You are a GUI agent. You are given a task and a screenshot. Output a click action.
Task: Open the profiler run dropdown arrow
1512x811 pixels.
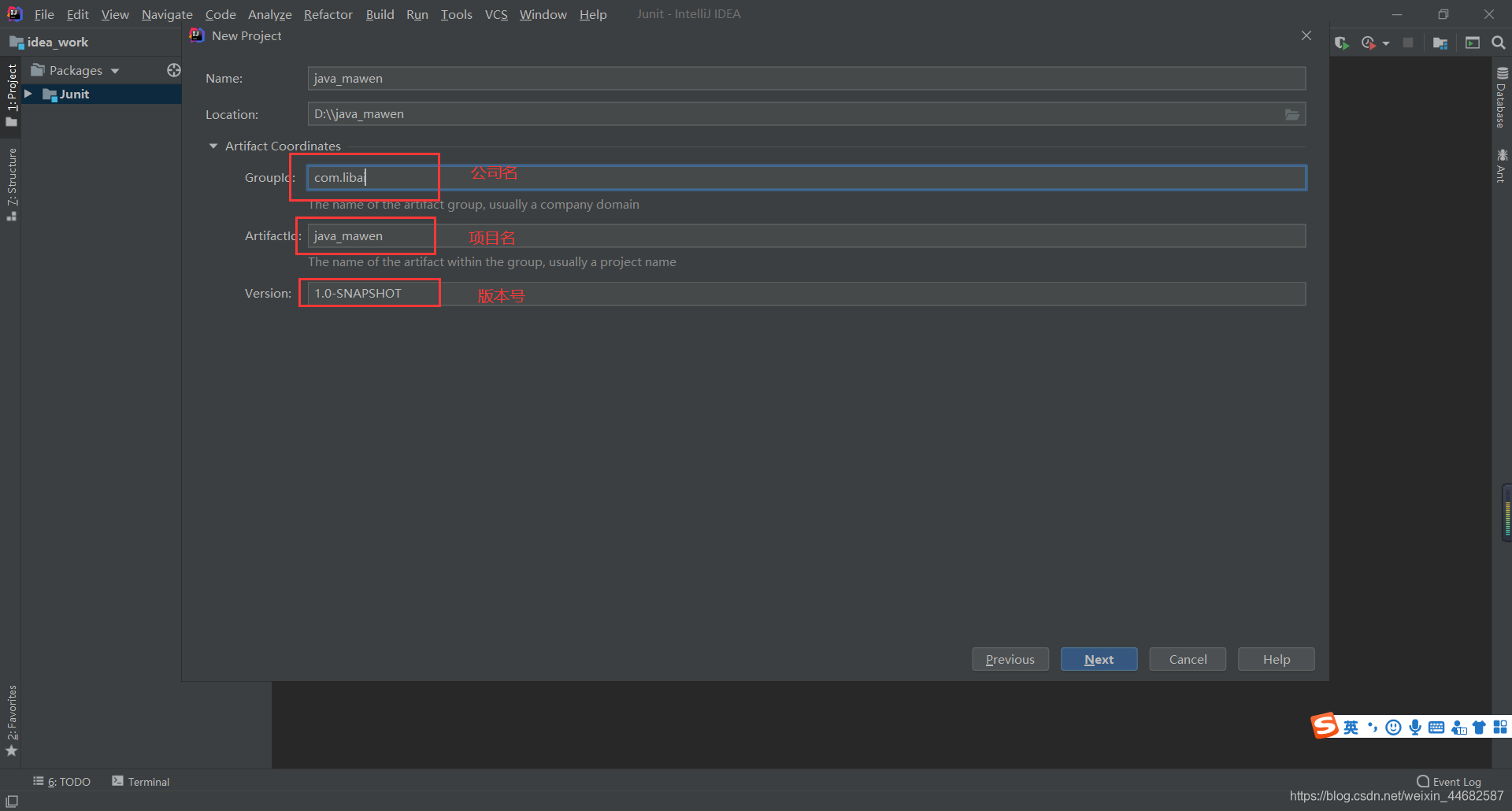(1386, 43)
